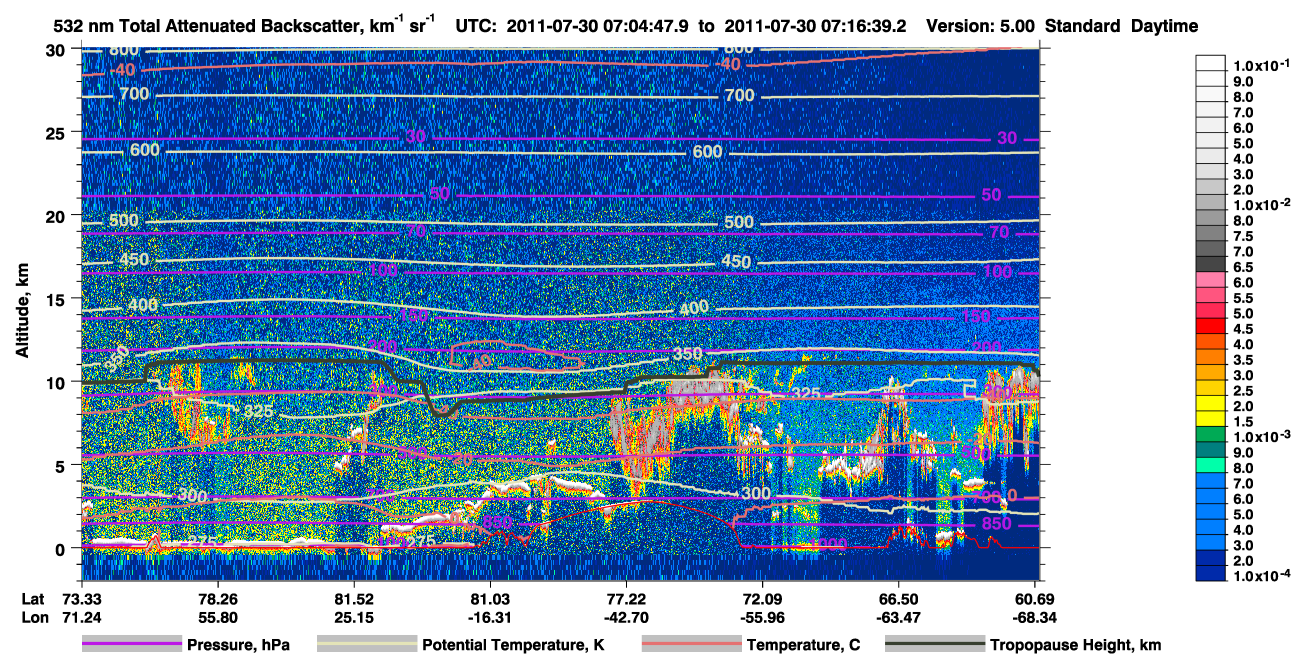Image resolution: width=1300 pixels, height=667 pixels.
Task: Click the colorbar swatch beside the 7.5 label
Action: (x=1211, y=235)
